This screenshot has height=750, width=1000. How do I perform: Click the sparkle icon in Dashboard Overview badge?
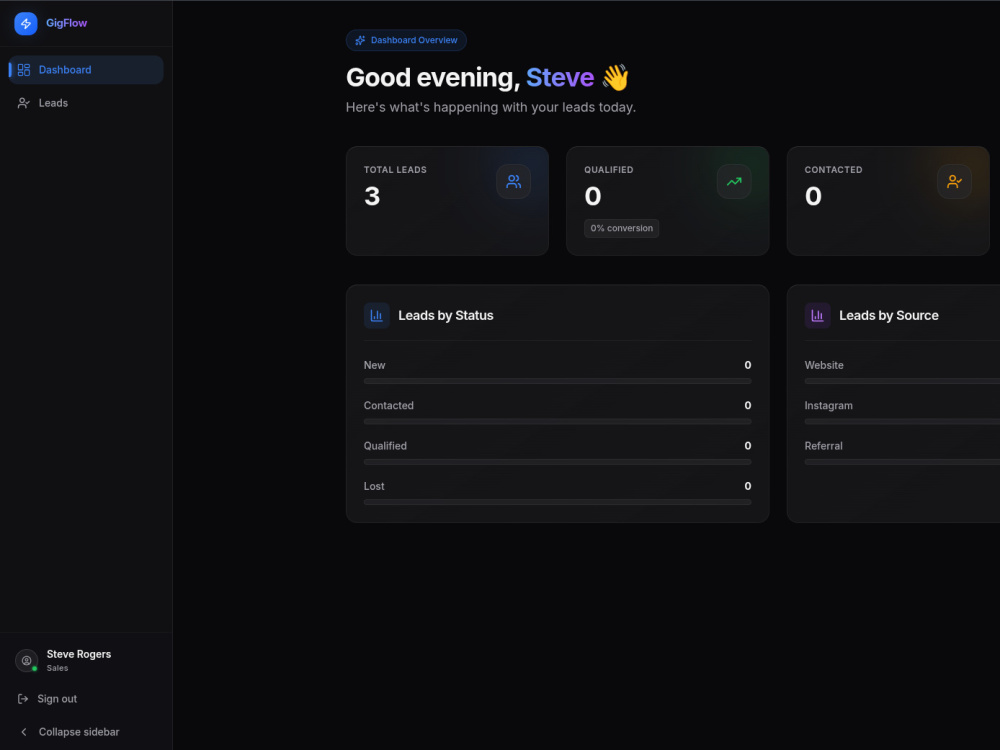pyautogui.click(x=360, y=40)
